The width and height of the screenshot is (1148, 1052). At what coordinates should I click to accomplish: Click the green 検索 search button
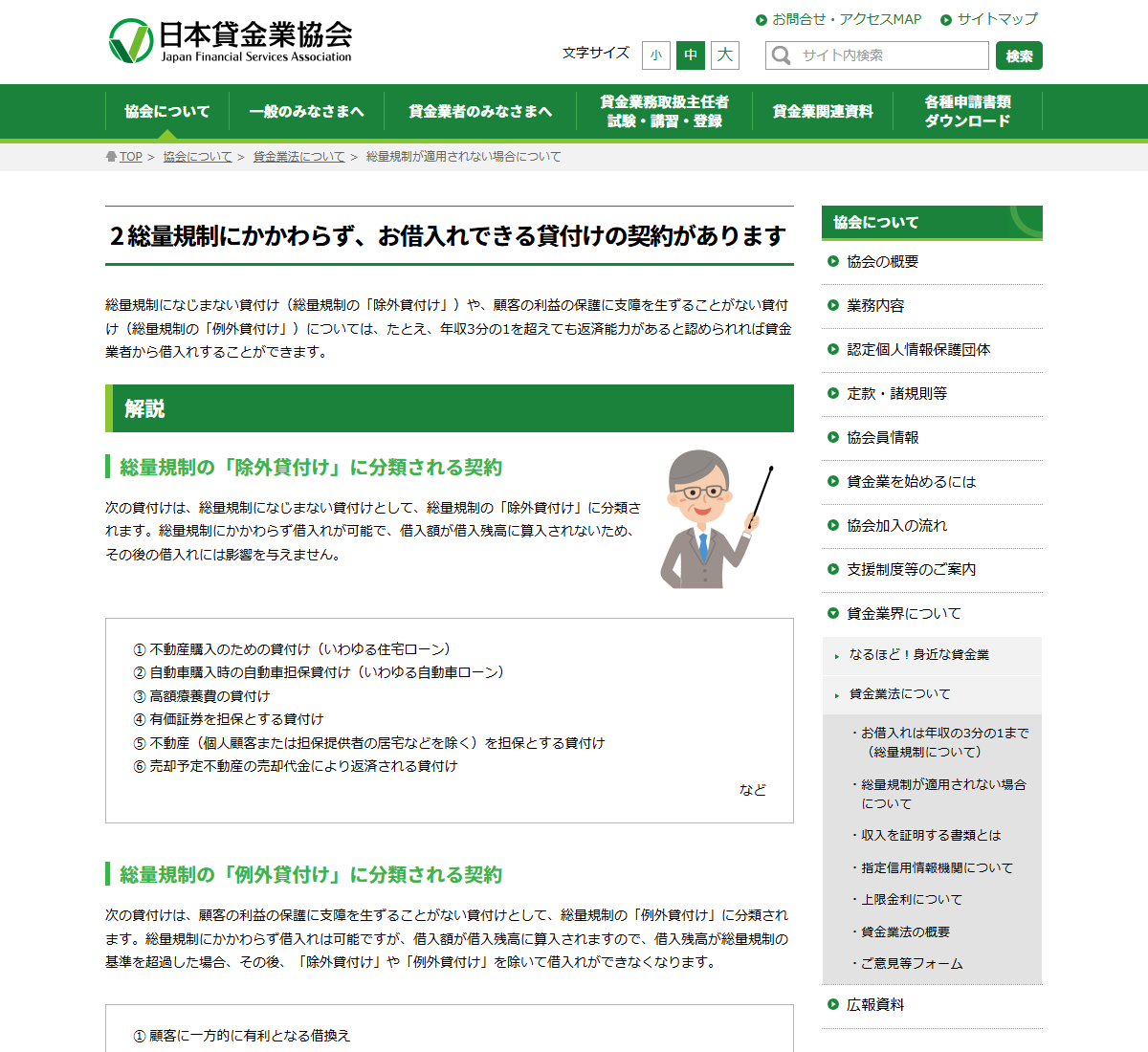click(x=1019, y=55)
